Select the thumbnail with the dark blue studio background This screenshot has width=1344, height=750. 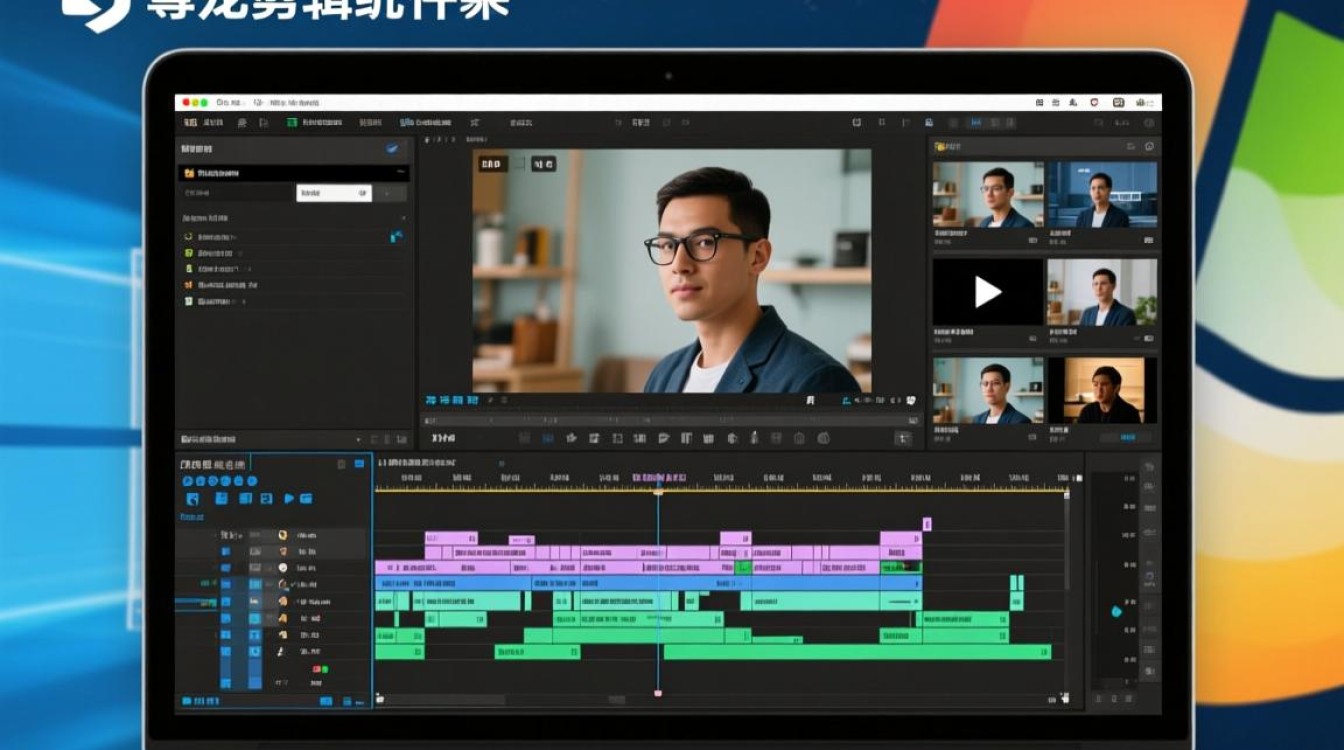click(x=1102, y=194)
